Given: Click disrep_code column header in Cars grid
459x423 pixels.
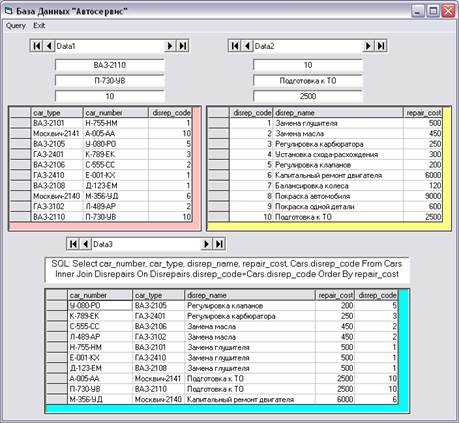Looking at the screenshot, I should [x=170, y=113].
